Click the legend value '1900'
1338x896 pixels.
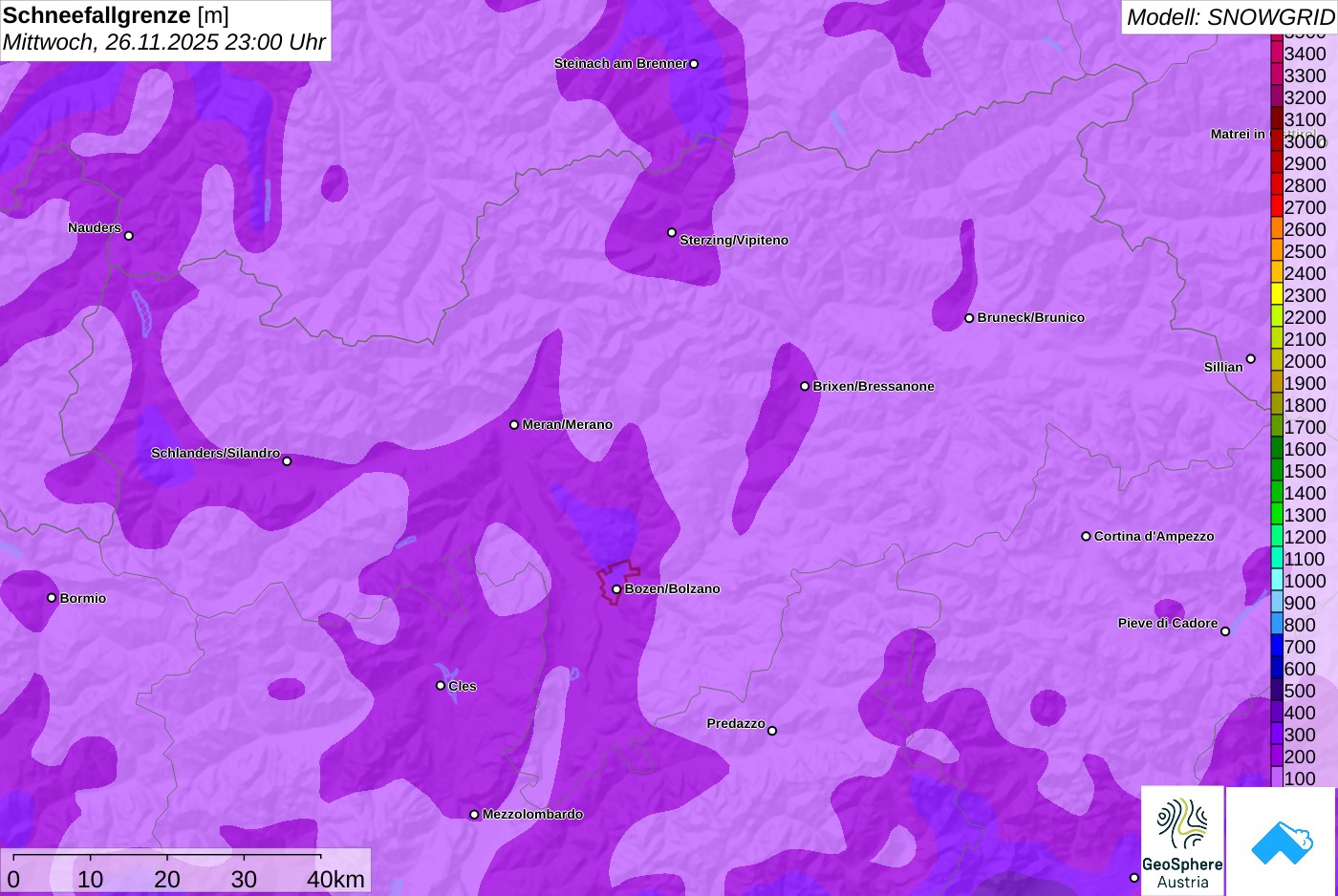click(1306, 383)
